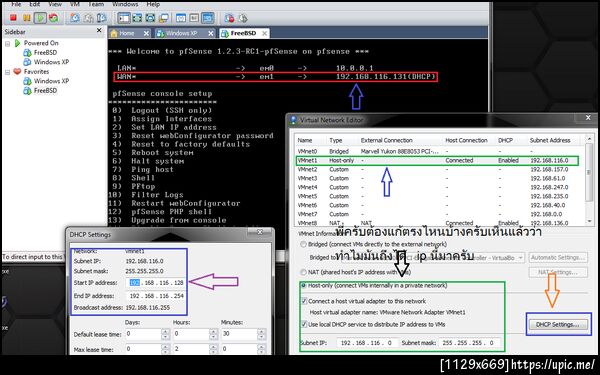Click the Automatic Settings button
This screenshot has height=375, width=600.
click(x=558, y=258)
